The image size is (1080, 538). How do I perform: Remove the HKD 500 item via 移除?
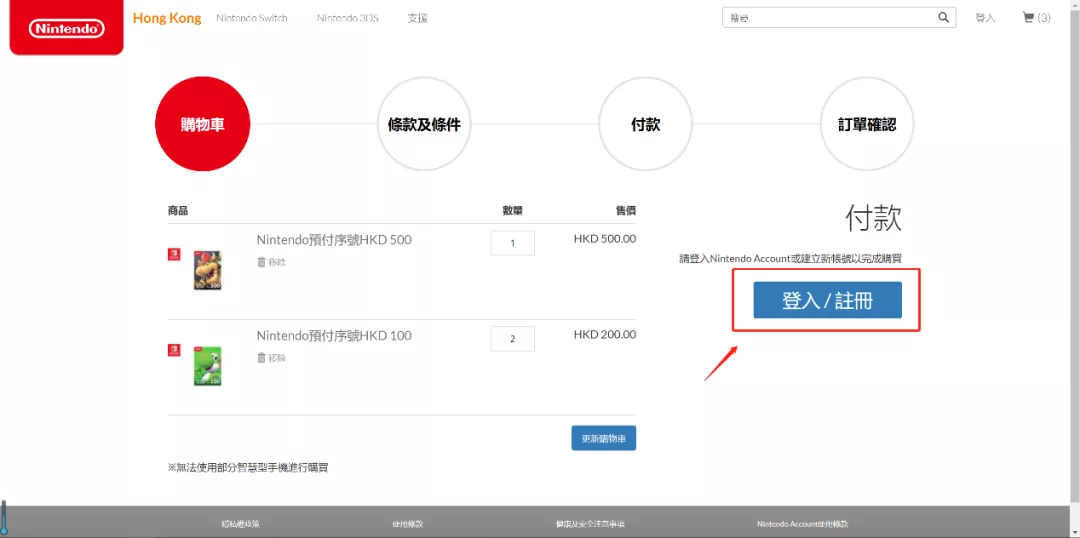click(277, 262)
